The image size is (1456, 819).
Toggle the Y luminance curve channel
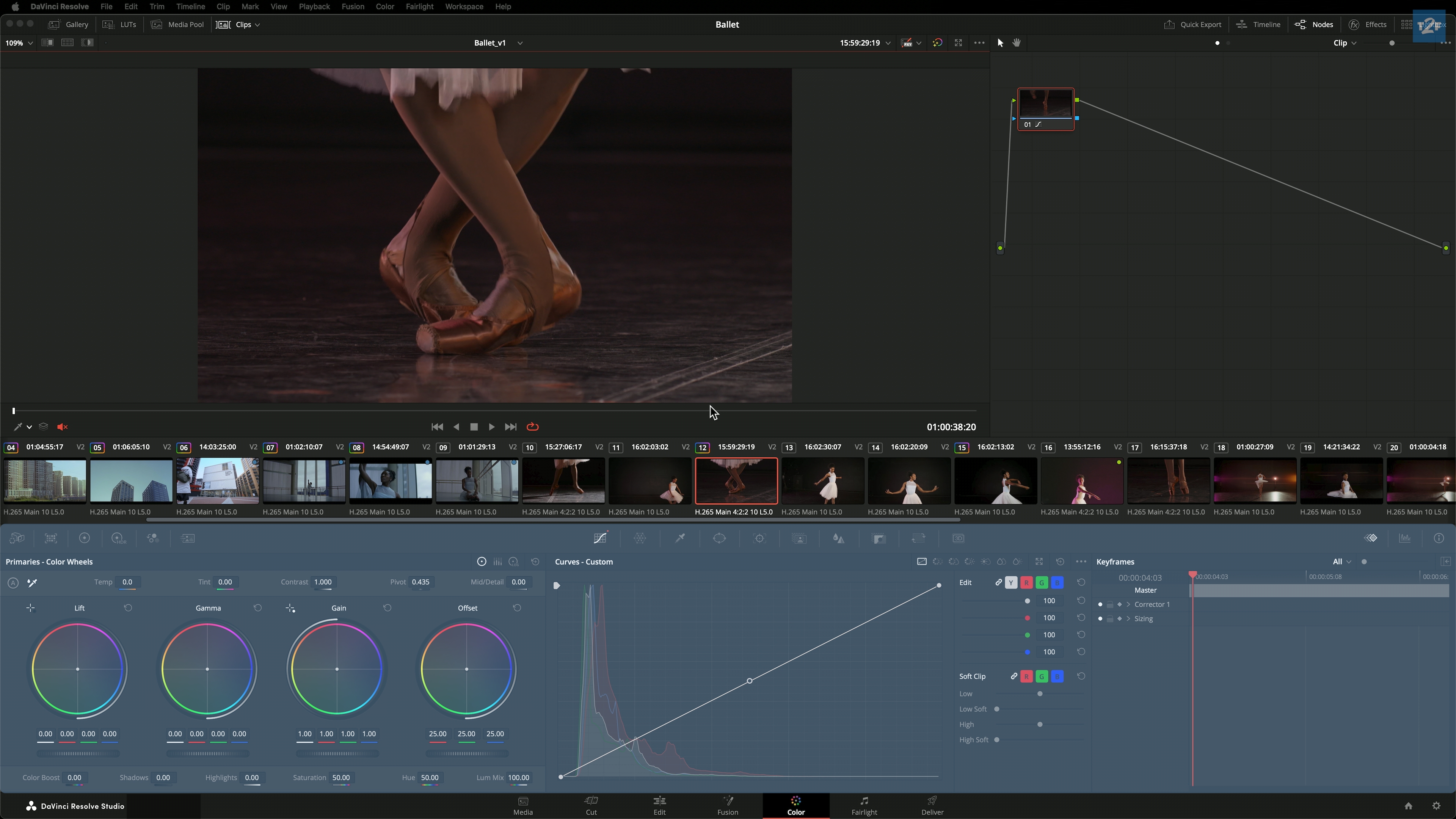click(x=1011, y=583)
